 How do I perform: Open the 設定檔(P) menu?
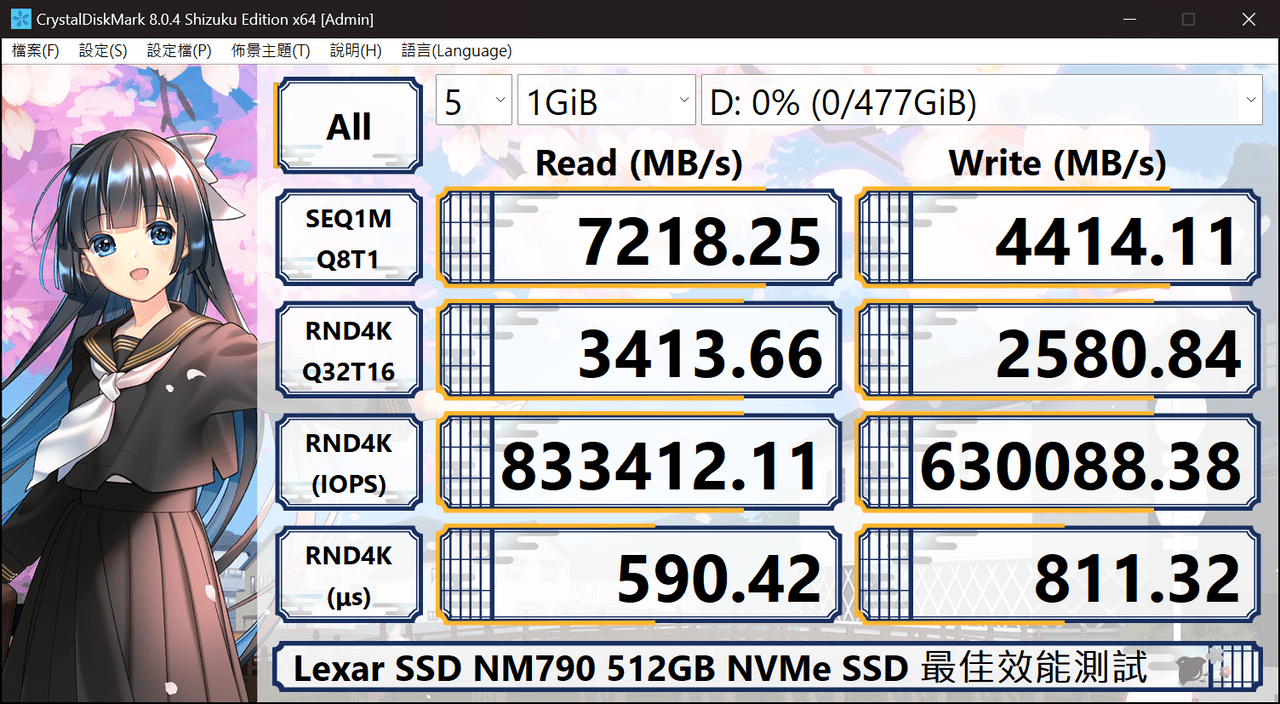pyautogui.click(x=179, y=51)
